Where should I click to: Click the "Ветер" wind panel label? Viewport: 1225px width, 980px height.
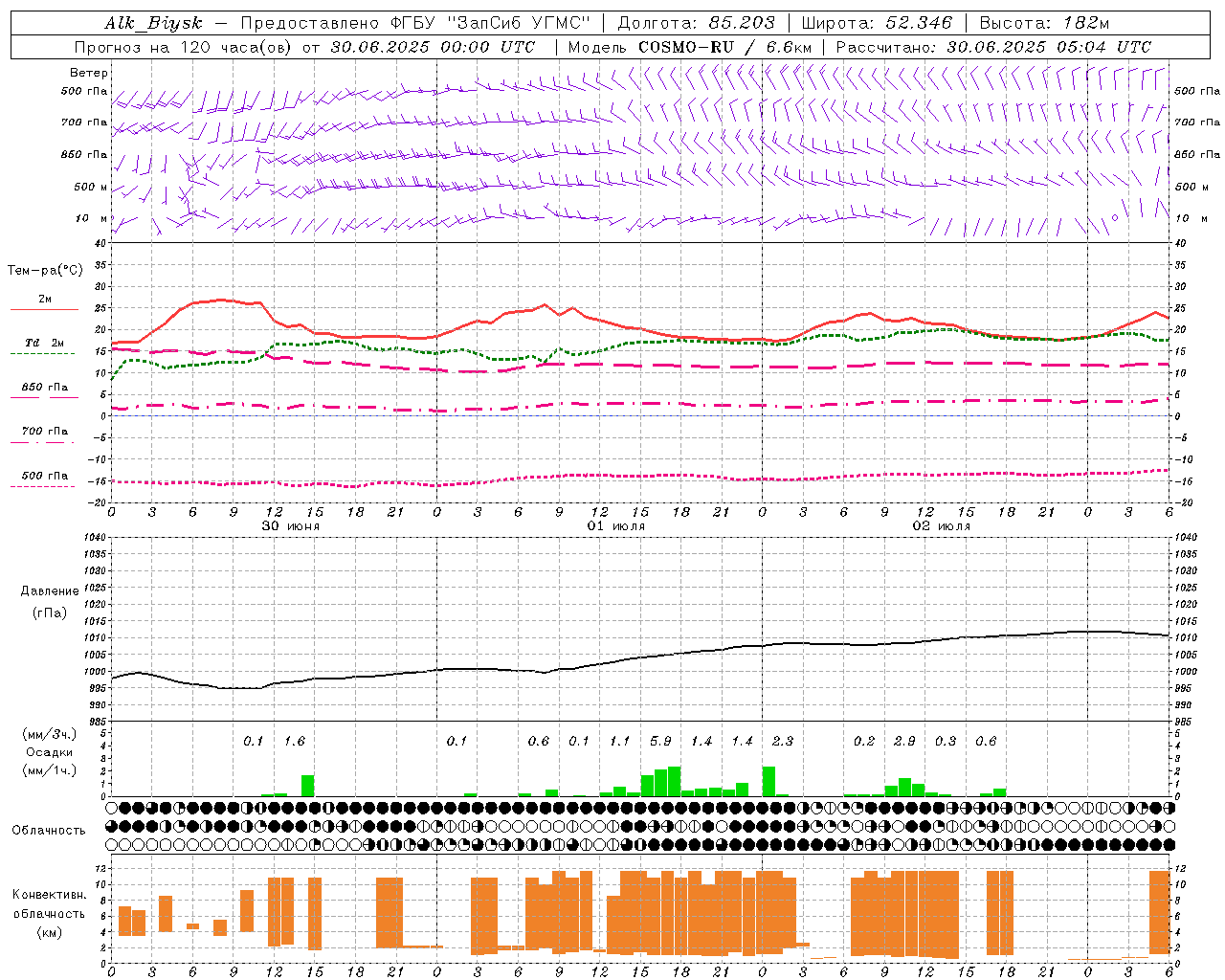(89, 73)
